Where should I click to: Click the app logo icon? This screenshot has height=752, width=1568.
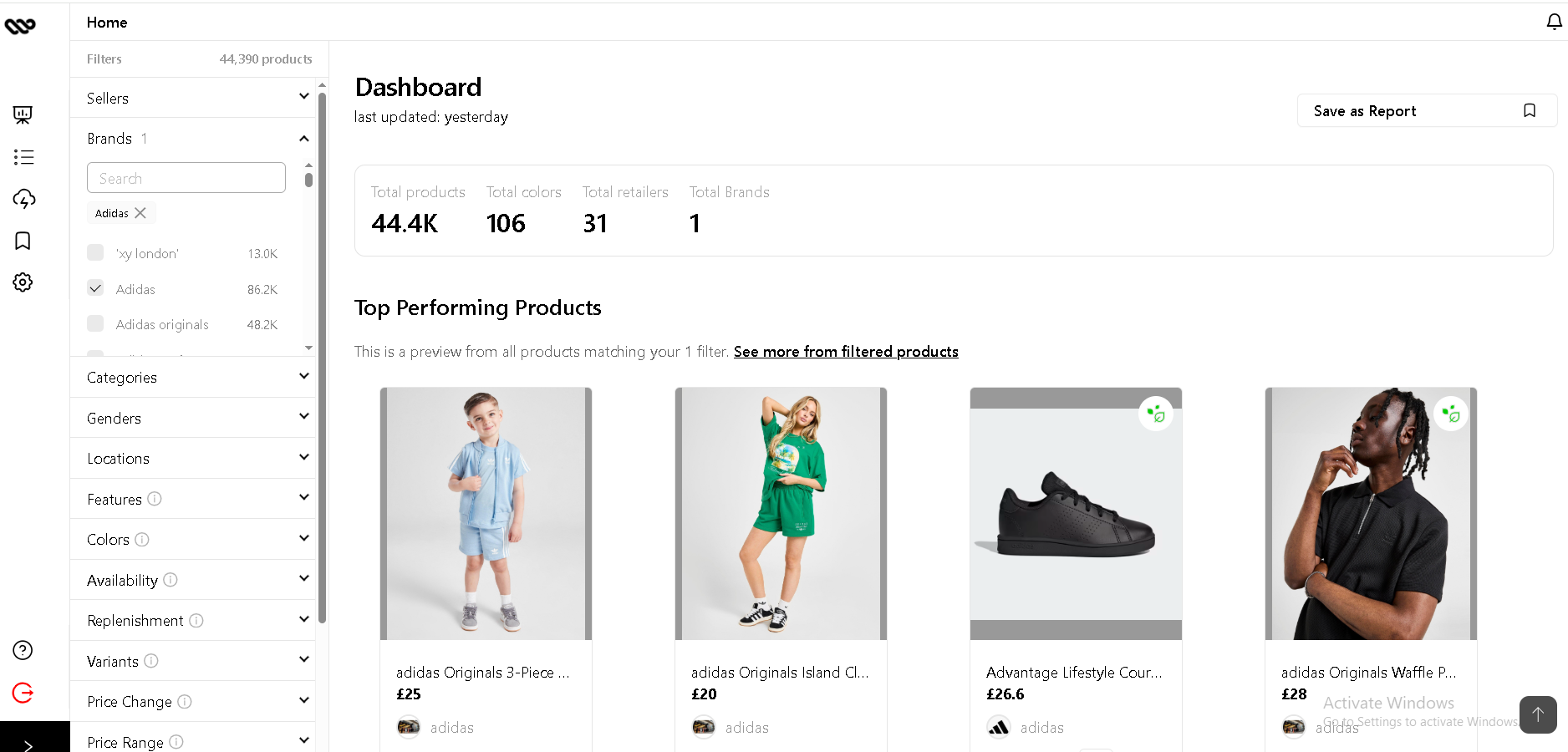click(x=20, y=26)
